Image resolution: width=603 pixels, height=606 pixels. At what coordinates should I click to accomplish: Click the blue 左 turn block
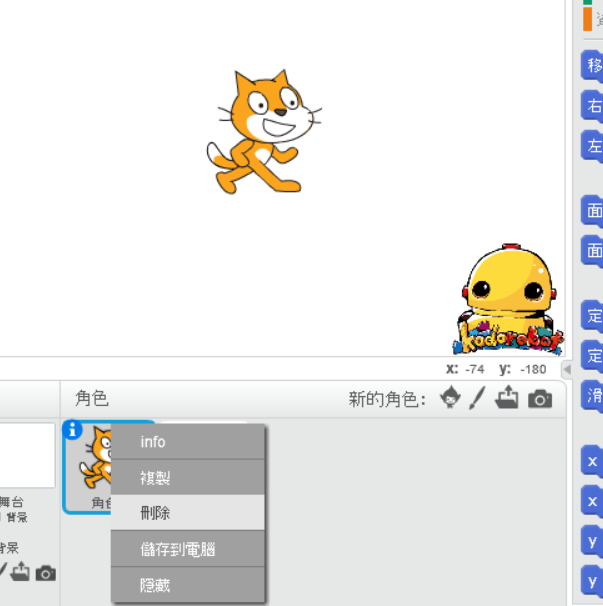click(x=592, y=146)
